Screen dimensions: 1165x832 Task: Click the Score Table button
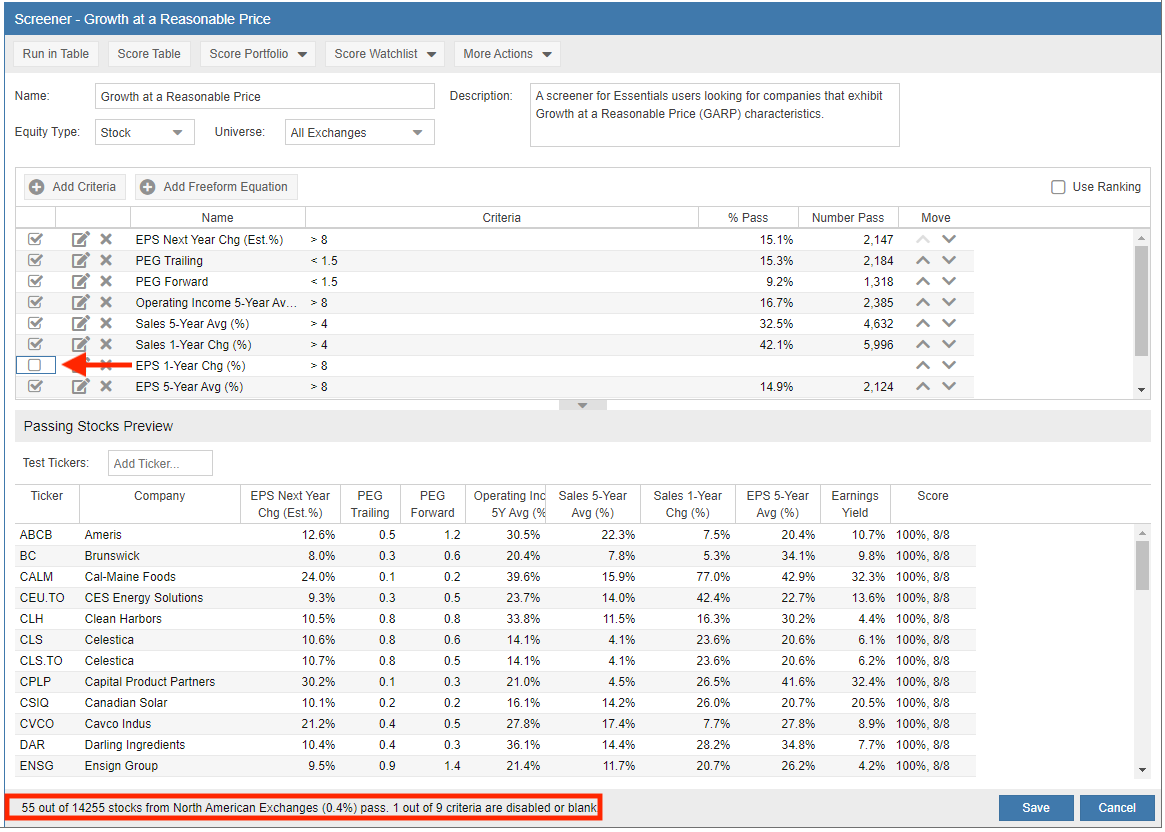(149, 53)
